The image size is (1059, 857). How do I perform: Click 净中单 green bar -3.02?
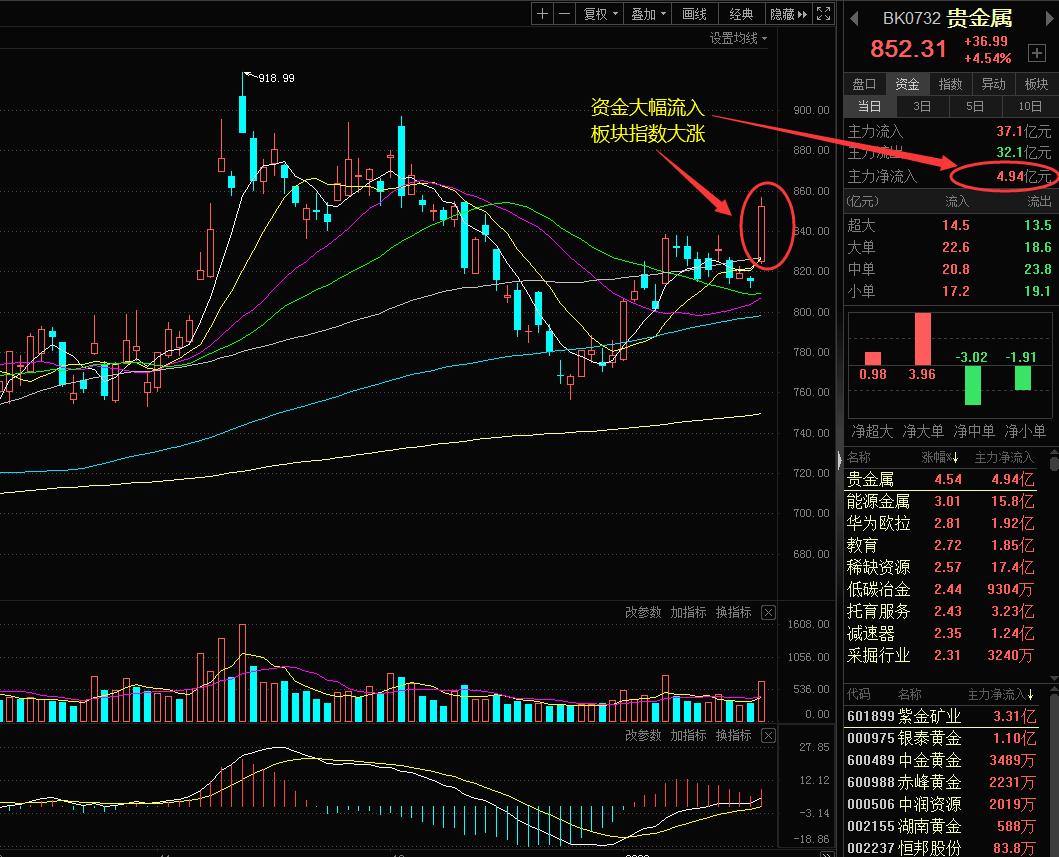pos(973,385)
